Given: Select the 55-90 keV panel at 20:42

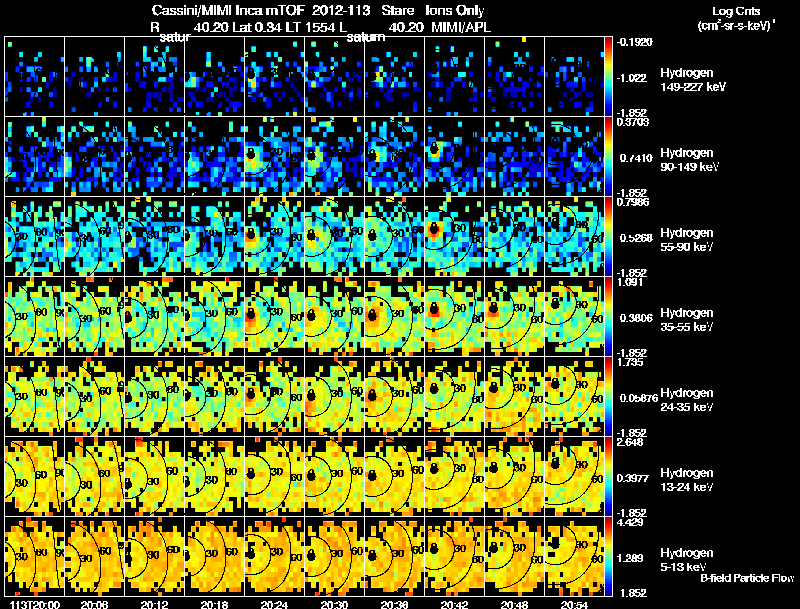Looking at the screenshot, I should click(x=455, y=236).
